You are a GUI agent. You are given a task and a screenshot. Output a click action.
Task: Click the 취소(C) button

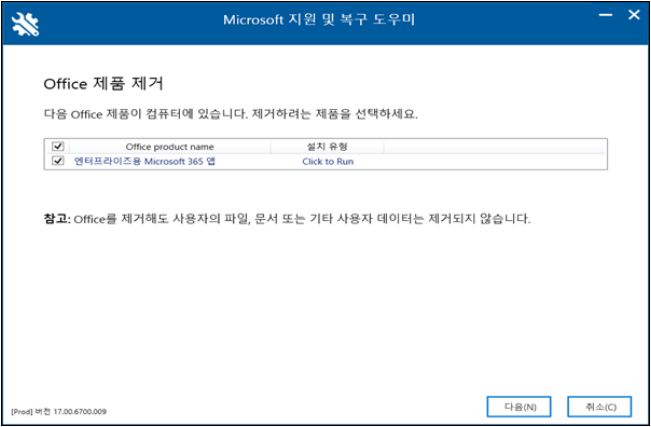pos(600,407)
